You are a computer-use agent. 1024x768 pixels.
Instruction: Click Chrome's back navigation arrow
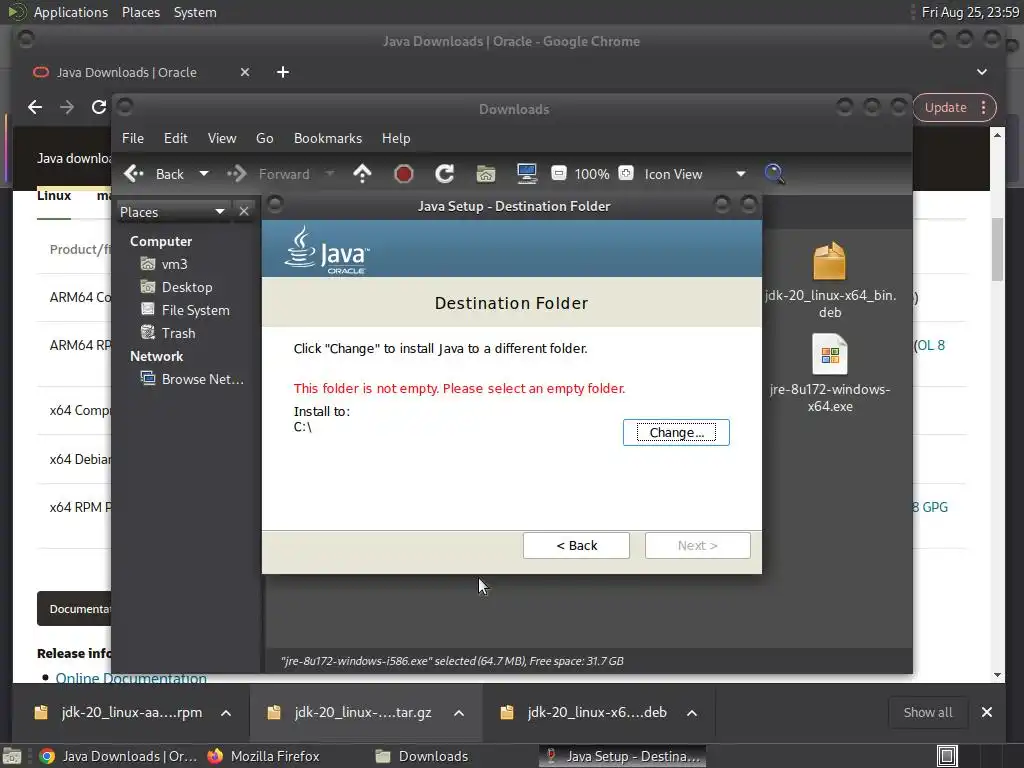(35, 107)
